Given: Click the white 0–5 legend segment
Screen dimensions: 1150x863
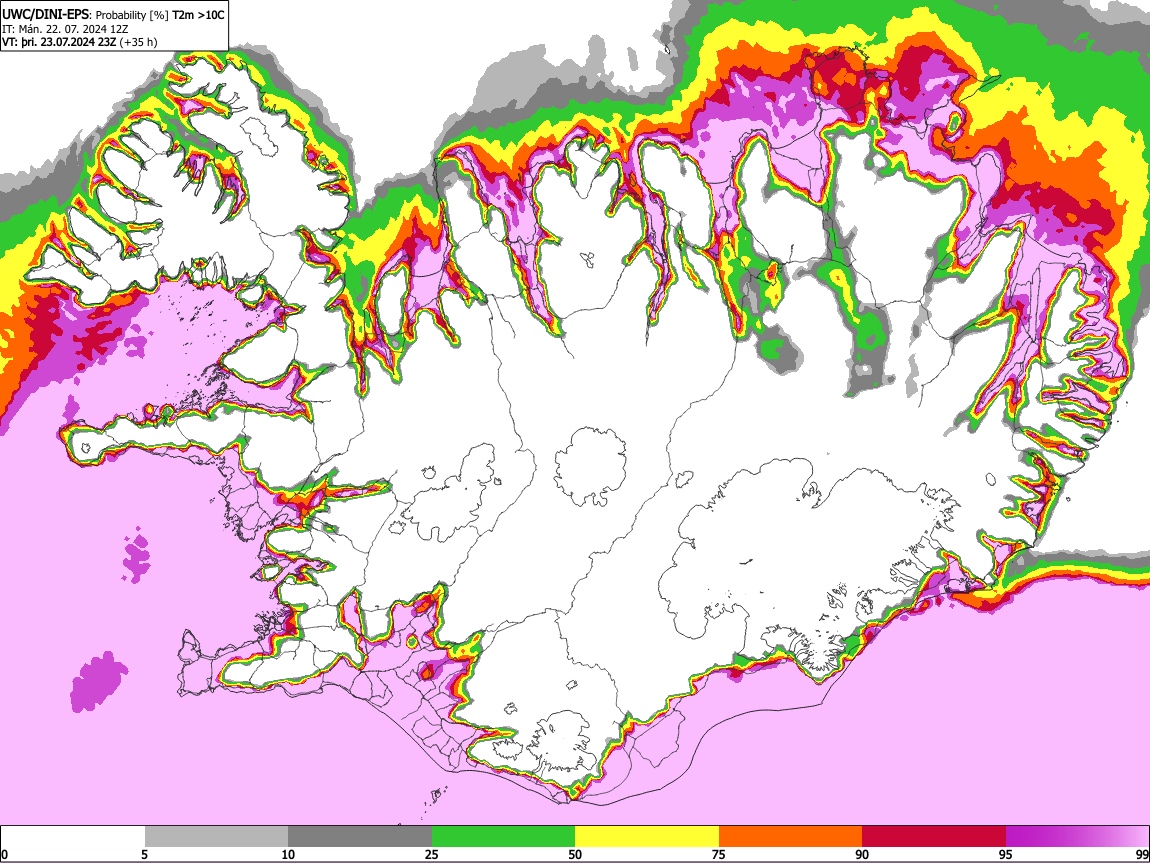Looking at the screenshot, I should click(x=73, y=837).
